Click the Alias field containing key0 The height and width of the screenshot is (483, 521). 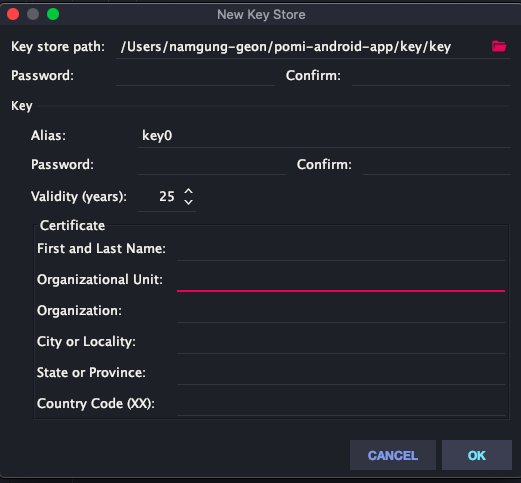pyautogui.click(x=324, y=136)
